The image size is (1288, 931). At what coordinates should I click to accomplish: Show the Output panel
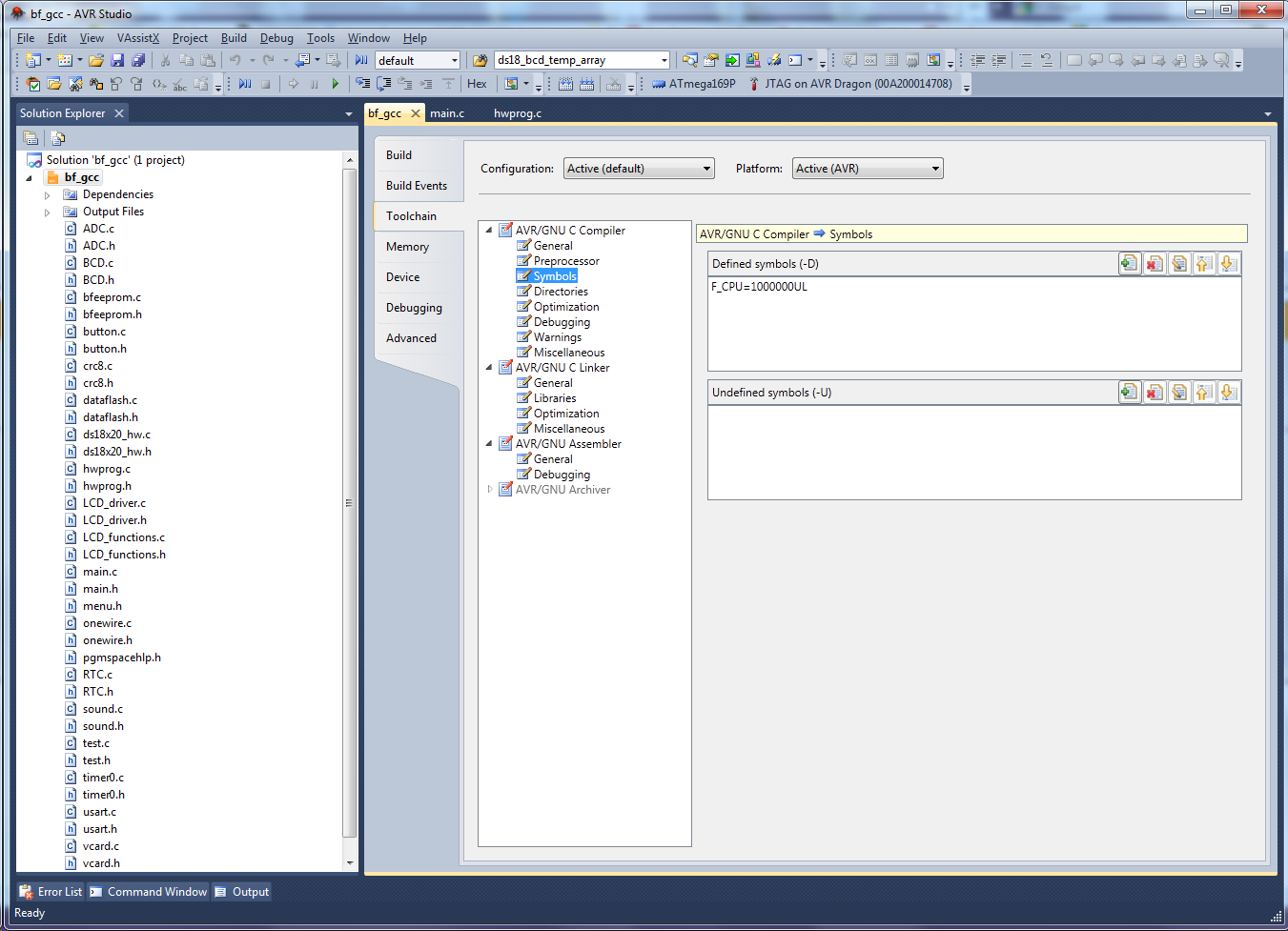pos(242,892)
